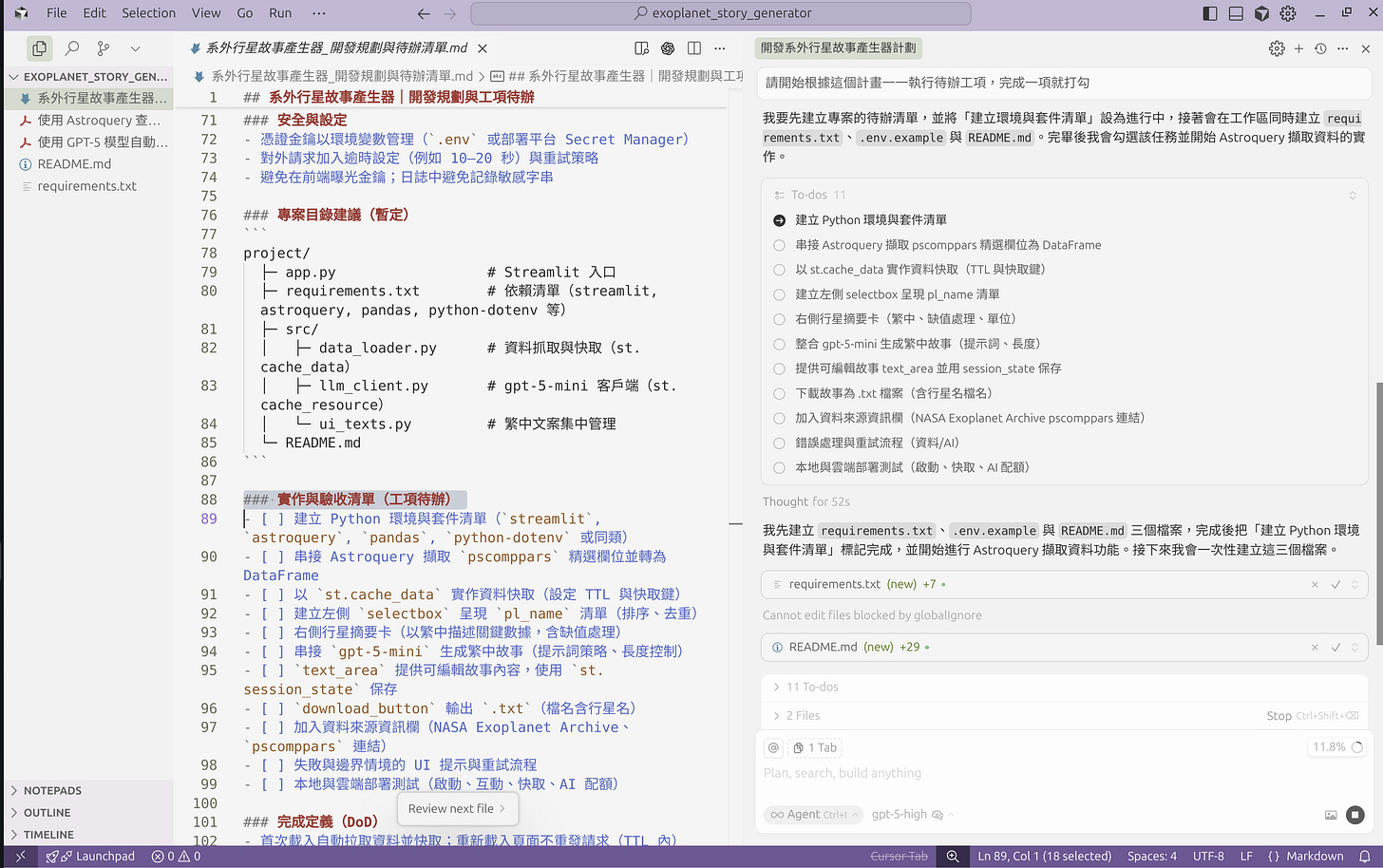Click the Review next file button

458,809
